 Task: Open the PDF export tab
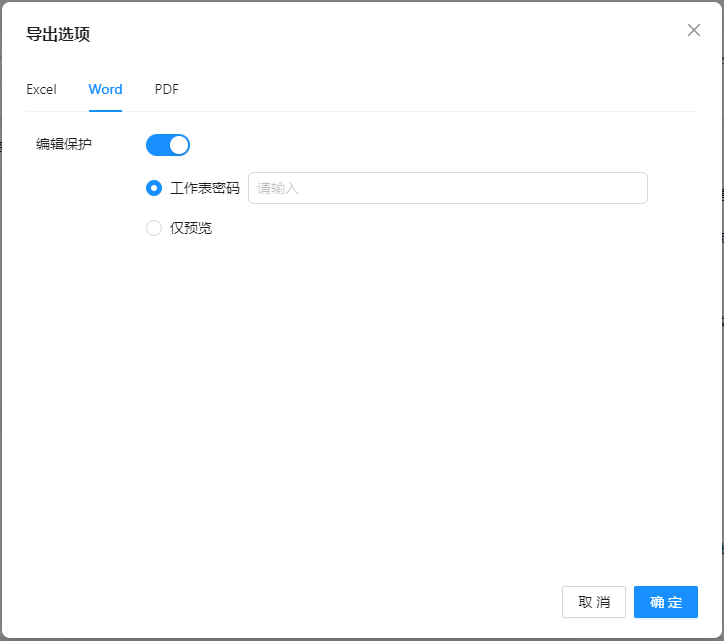click(x=167, y=89)
